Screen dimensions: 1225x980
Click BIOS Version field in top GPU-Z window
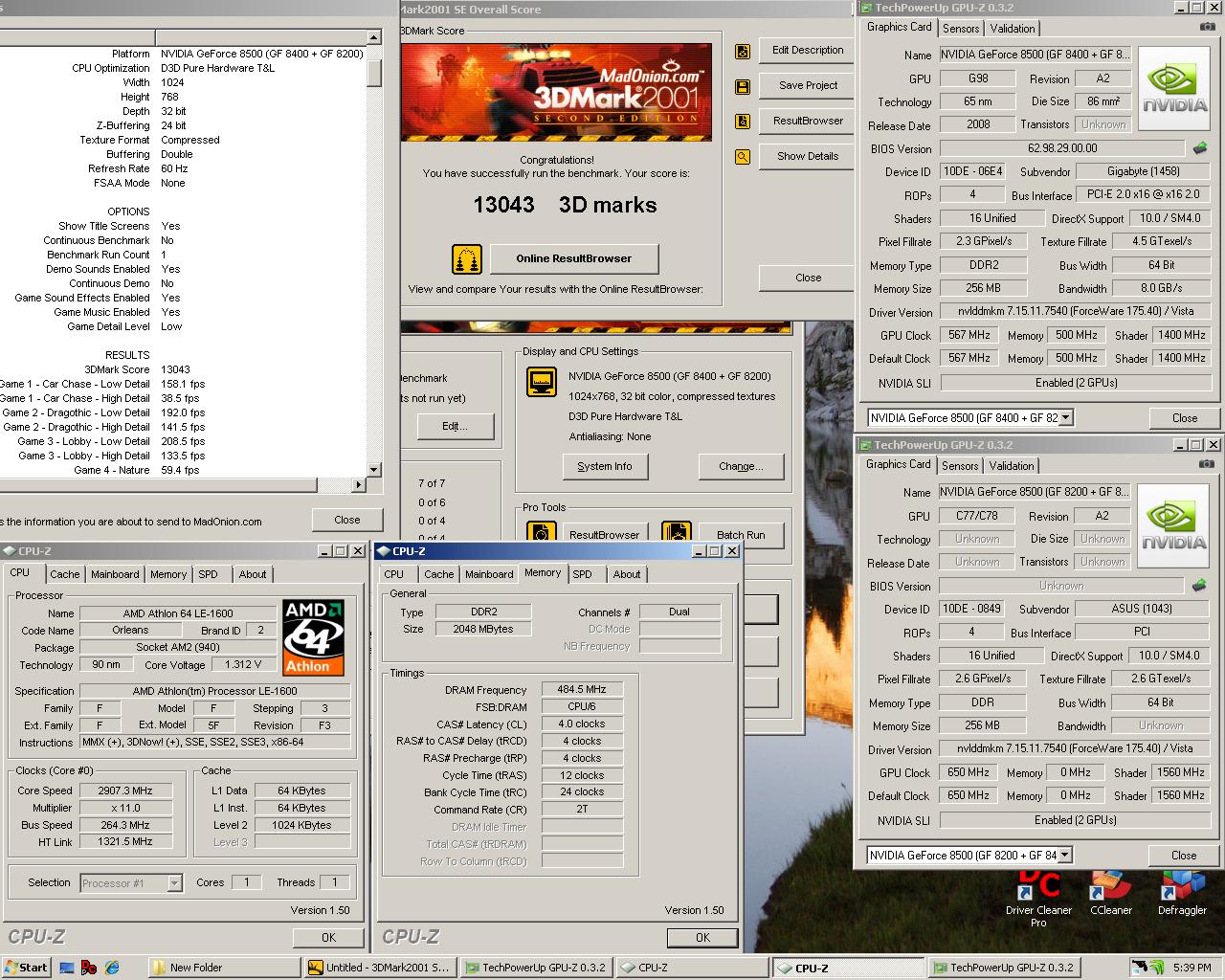click(1062, 148)
